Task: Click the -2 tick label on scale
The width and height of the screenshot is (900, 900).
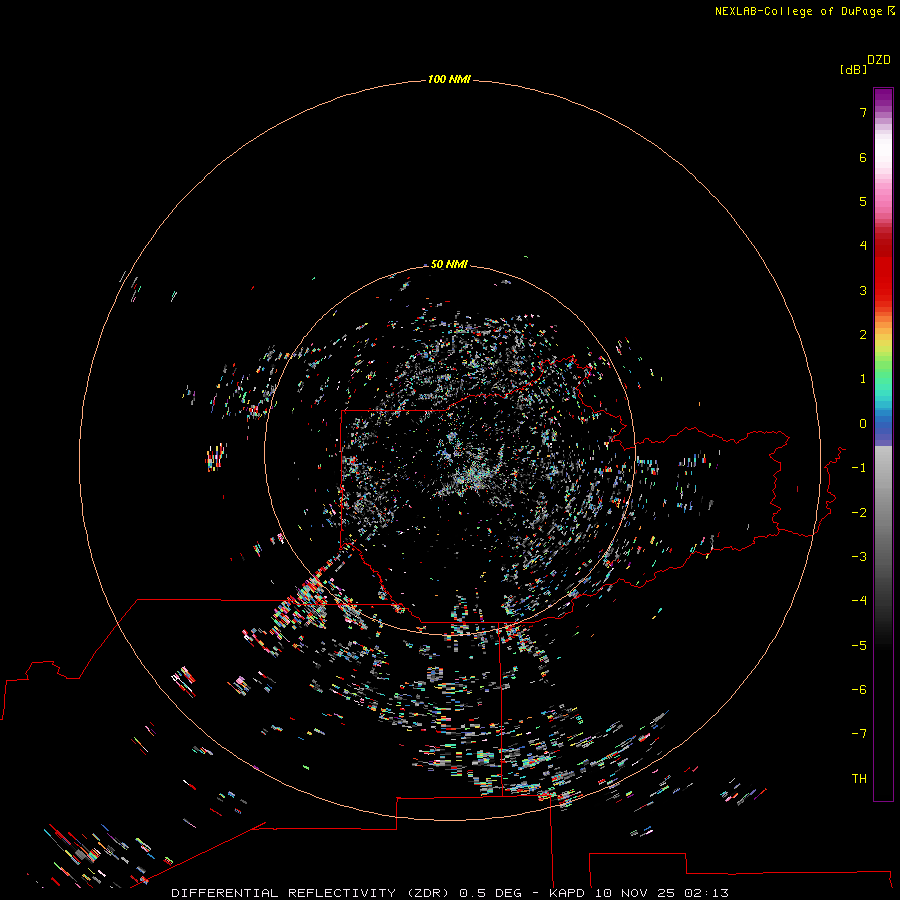Action: click(859, 513)
